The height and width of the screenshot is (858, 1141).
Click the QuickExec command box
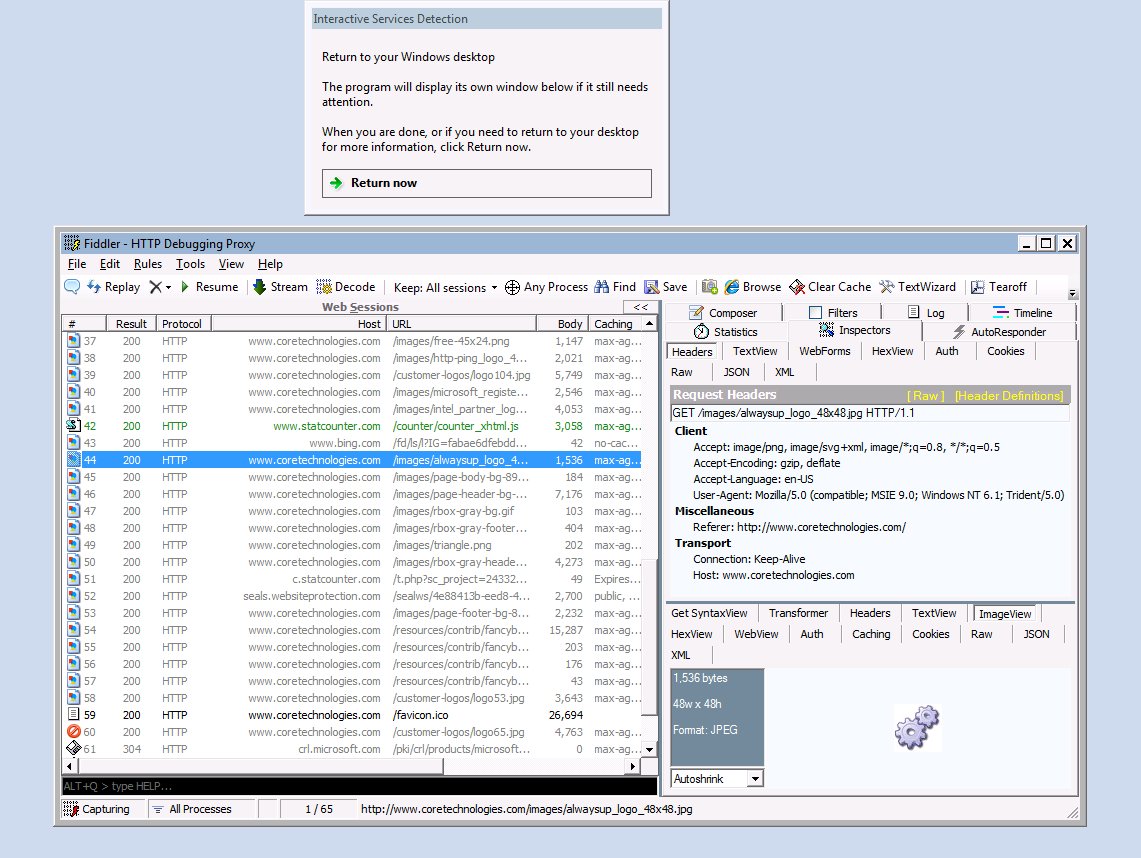click(359, 786)
